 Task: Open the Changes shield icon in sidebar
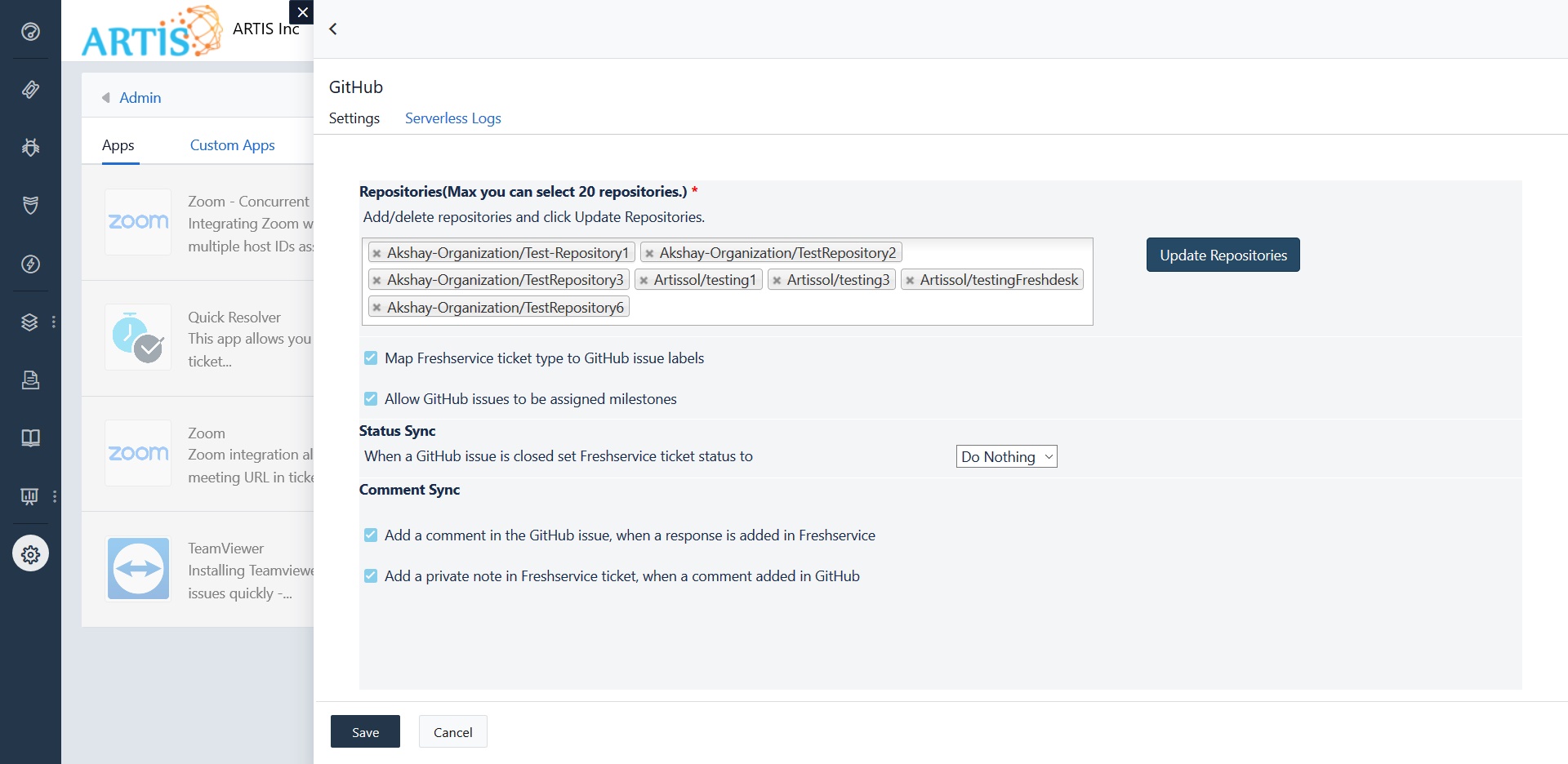(30, 206)
